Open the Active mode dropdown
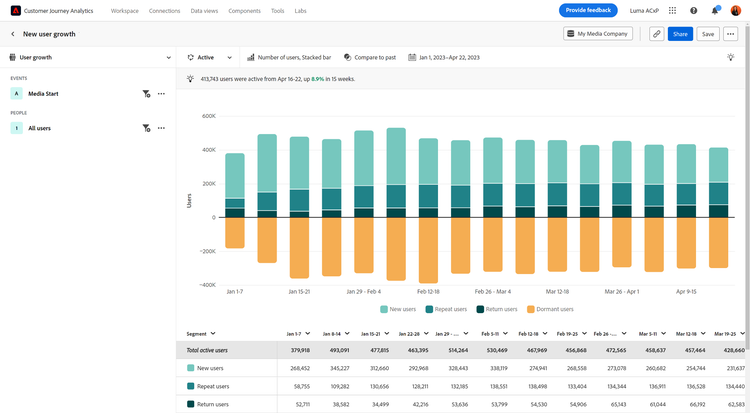The height and width of the screenshot is (413, 750). [x=210, y=58]
